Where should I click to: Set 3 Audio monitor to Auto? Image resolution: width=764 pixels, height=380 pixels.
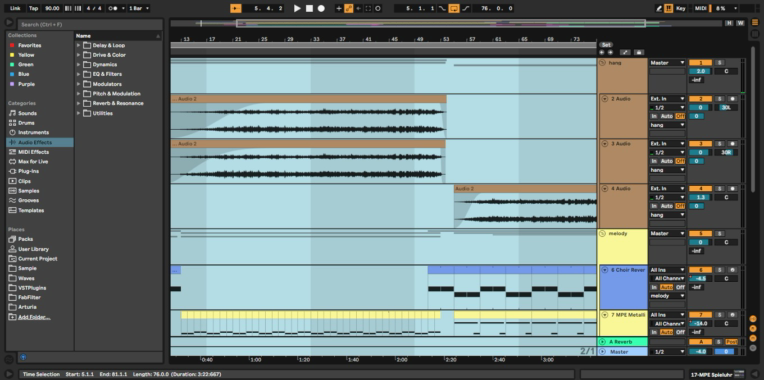(x=666, y=161)
